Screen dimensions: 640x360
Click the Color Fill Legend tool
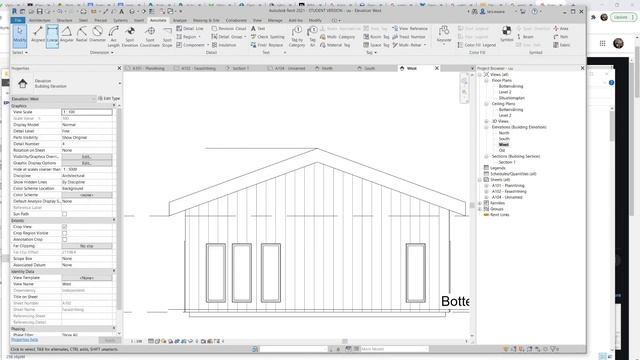pos(477,45)
